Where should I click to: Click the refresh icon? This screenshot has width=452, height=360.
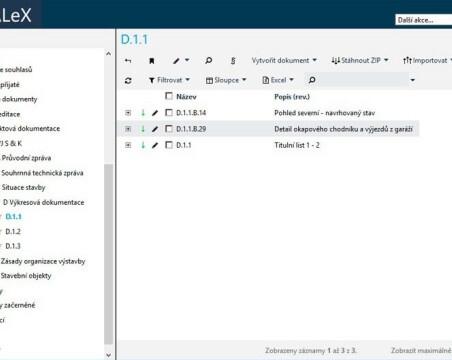coord(128,80)
